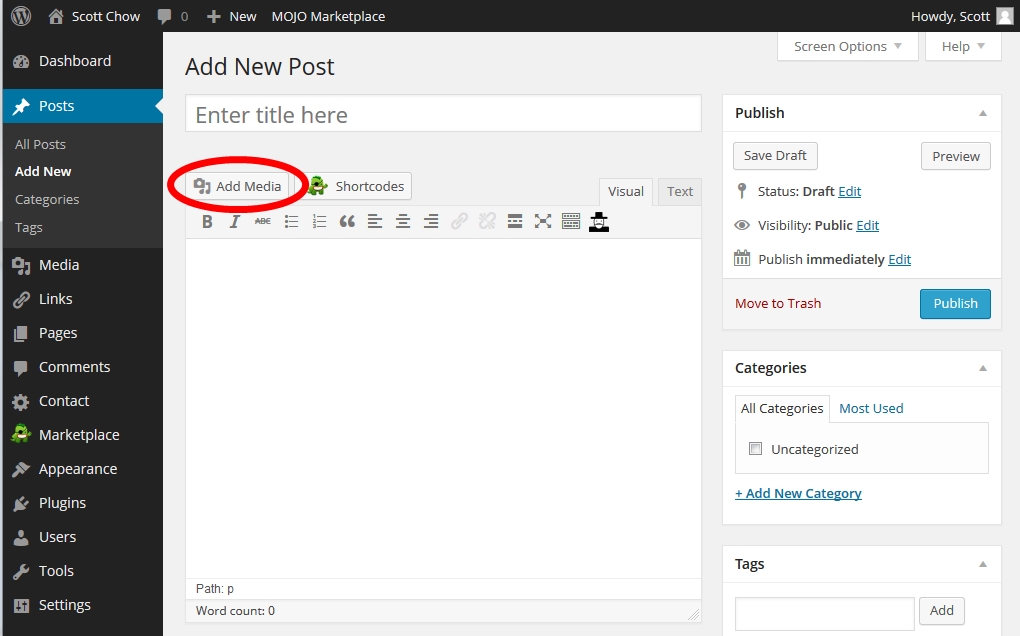Insert a numbered list
Image resolution: width=1020 pixels, height=636 pixels.
point(319,222)
